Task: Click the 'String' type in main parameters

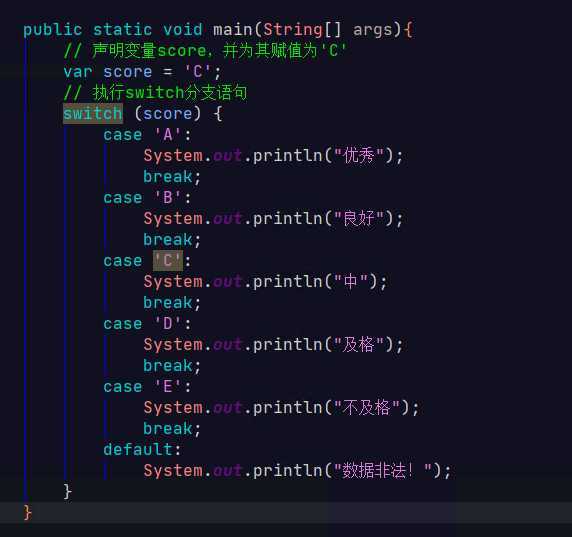Action: (x=293, y=30)
